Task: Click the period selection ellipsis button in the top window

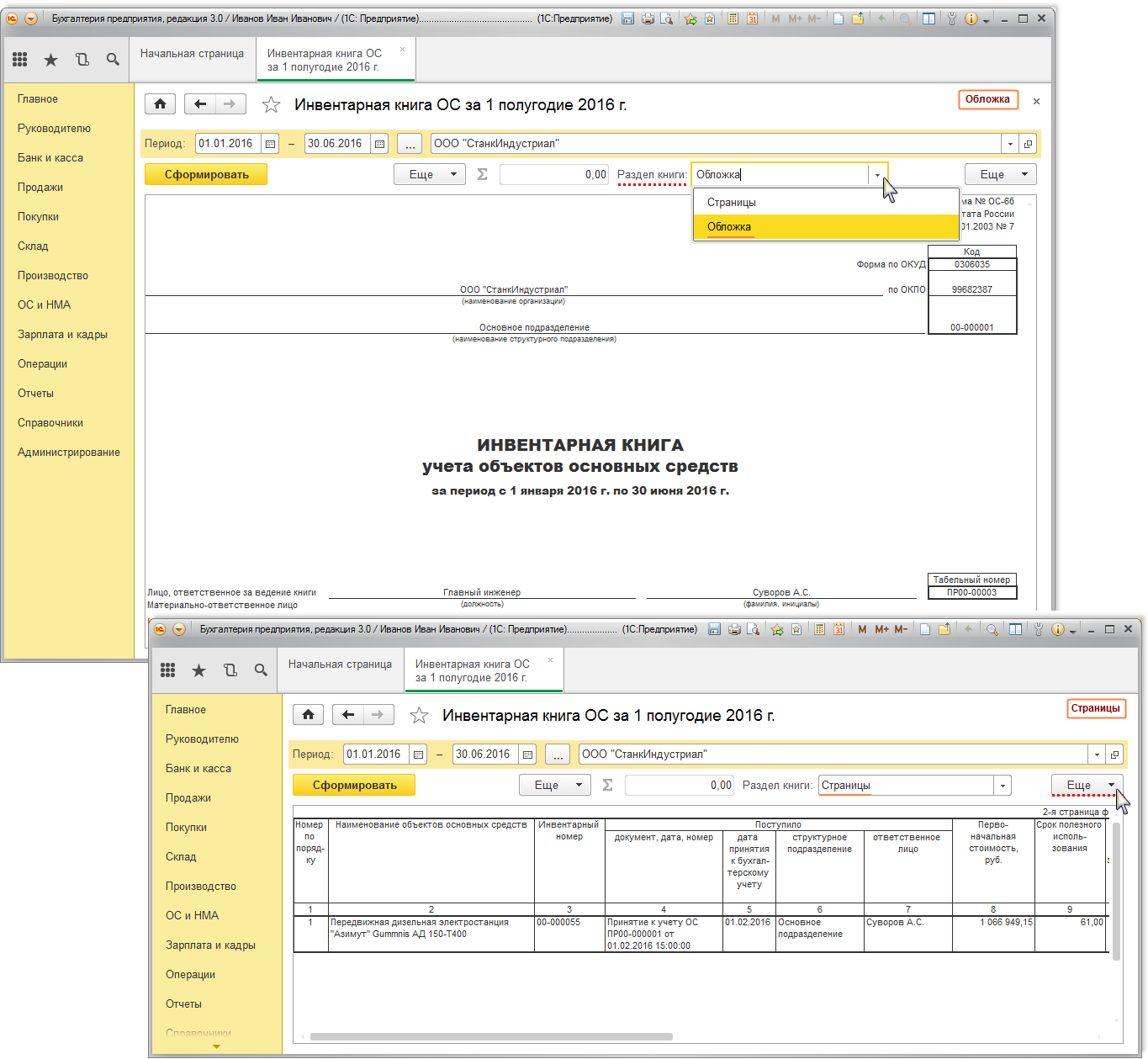Action: tap(410, 144)
